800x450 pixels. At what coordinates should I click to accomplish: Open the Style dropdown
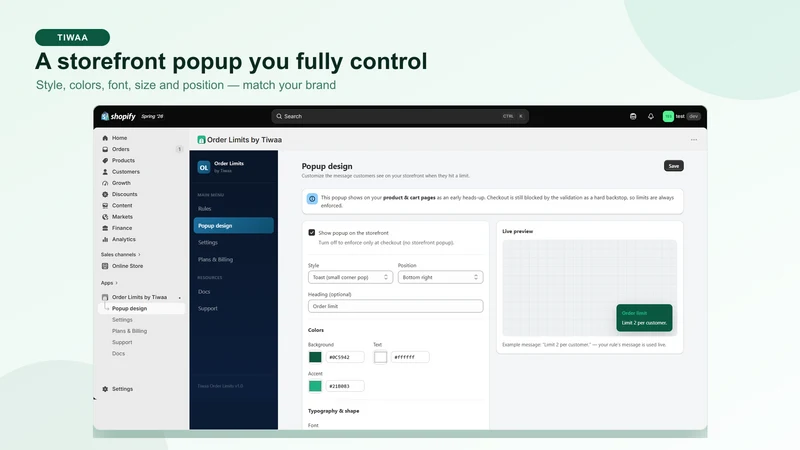(351, 277)
